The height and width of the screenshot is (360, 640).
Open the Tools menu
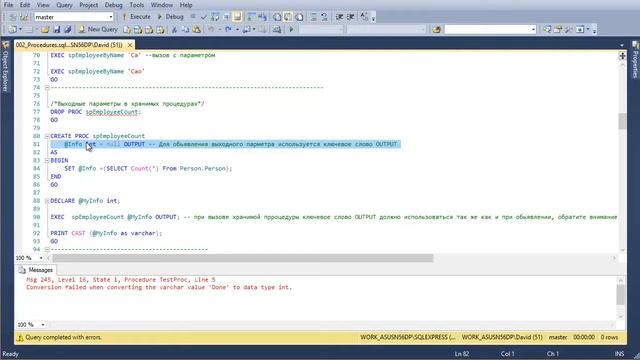[x=137, y=5]
